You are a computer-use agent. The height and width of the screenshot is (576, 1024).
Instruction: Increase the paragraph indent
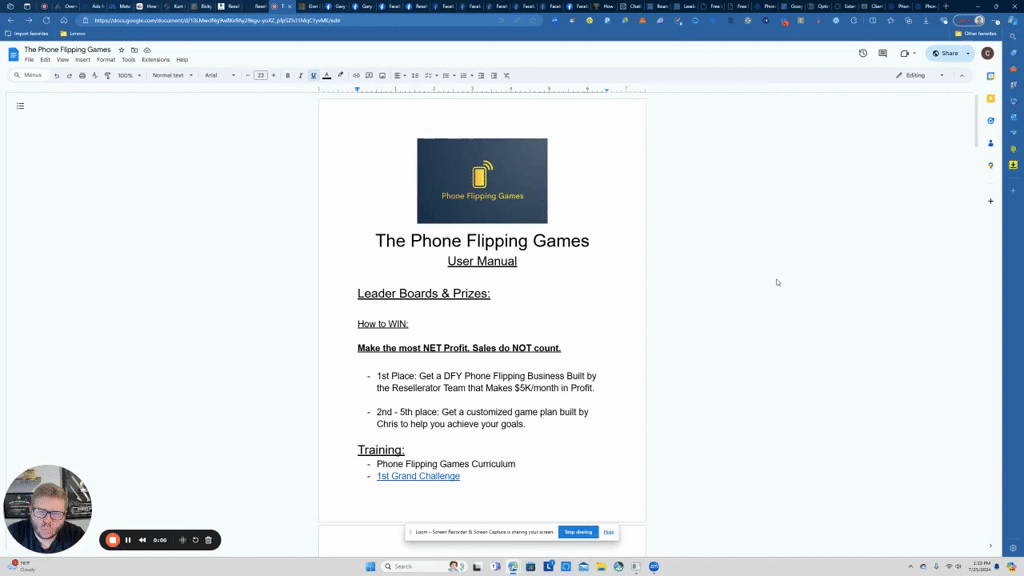pos(494,76)
